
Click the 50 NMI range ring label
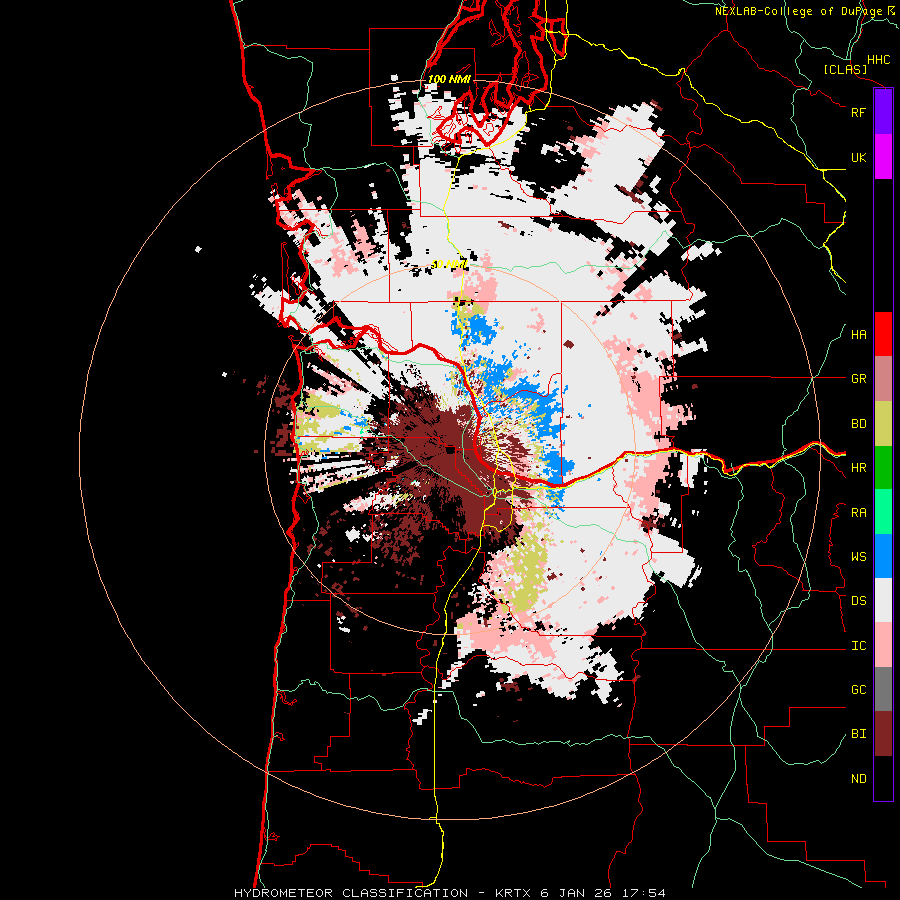coord(449,264)
